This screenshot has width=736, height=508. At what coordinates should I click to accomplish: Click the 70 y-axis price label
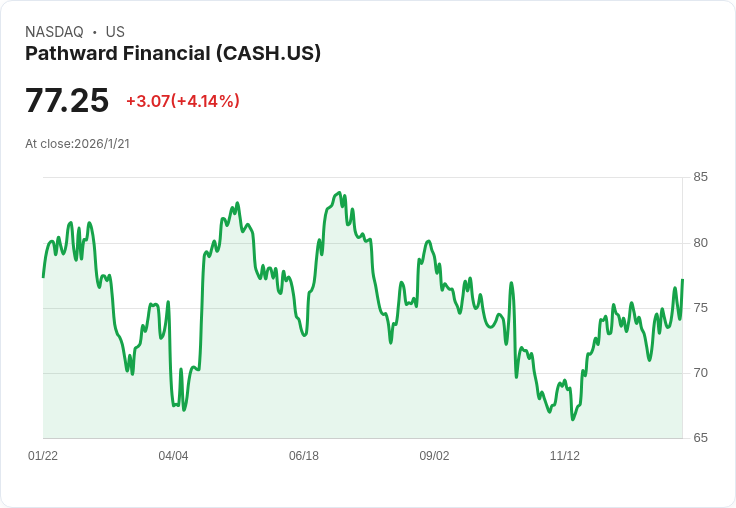700,373
